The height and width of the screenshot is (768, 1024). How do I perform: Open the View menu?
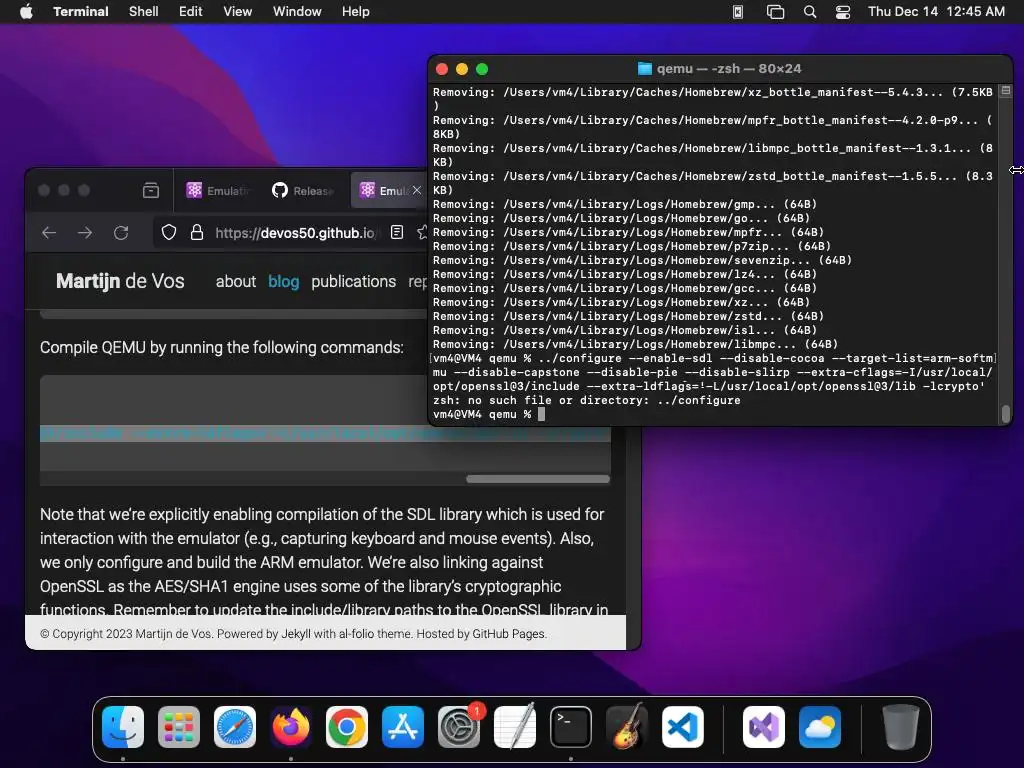point(238,11)
